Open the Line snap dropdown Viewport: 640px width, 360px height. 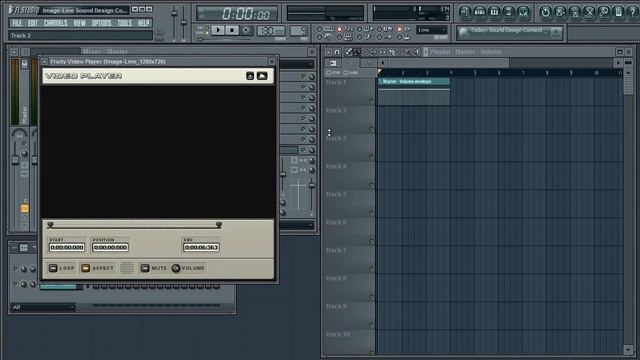pyautogui.click(x=431, y=30)
